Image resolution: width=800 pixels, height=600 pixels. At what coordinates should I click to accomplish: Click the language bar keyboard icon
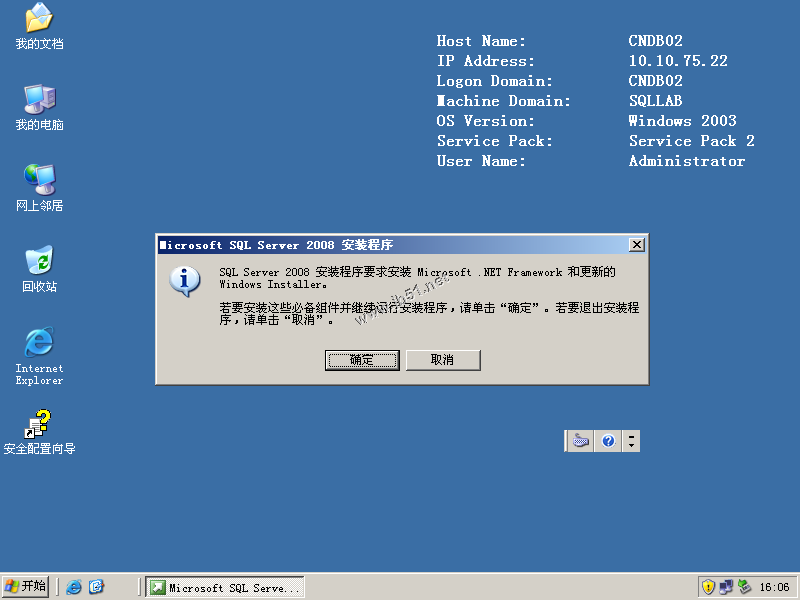pyautogui.click(x=581, y=441)
